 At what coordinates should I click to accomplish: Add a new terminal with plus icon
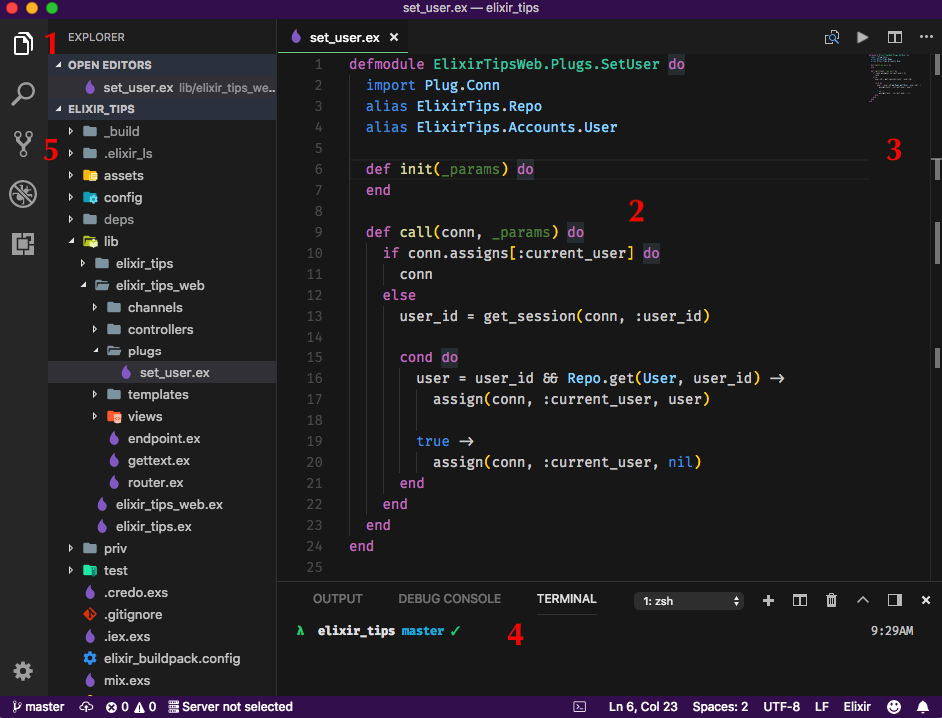pos(768,600)
